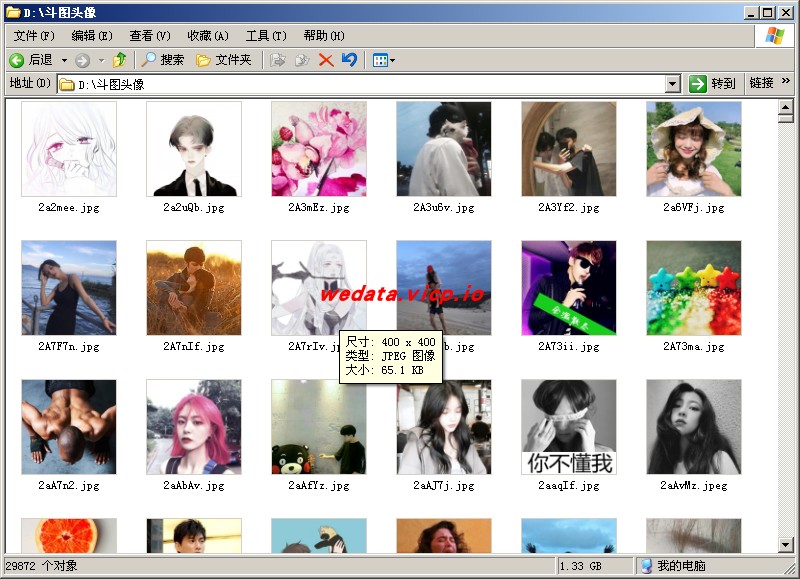Open the 编辑(E) menu
This screenshot has height=579, width=800.
92,36
